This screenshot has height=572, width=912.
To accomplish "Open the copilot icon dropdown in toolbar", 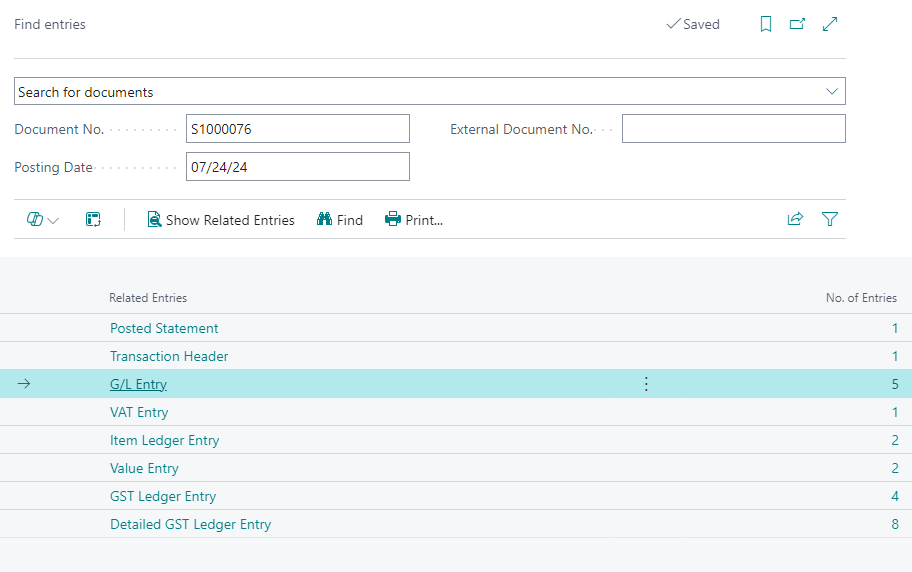I will click(42, 220).
